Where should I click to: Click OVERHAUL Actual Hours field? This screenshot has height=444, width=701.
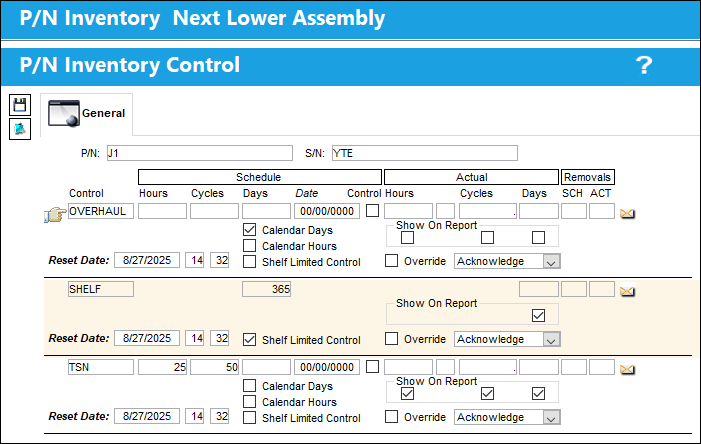tap(408, 211)
